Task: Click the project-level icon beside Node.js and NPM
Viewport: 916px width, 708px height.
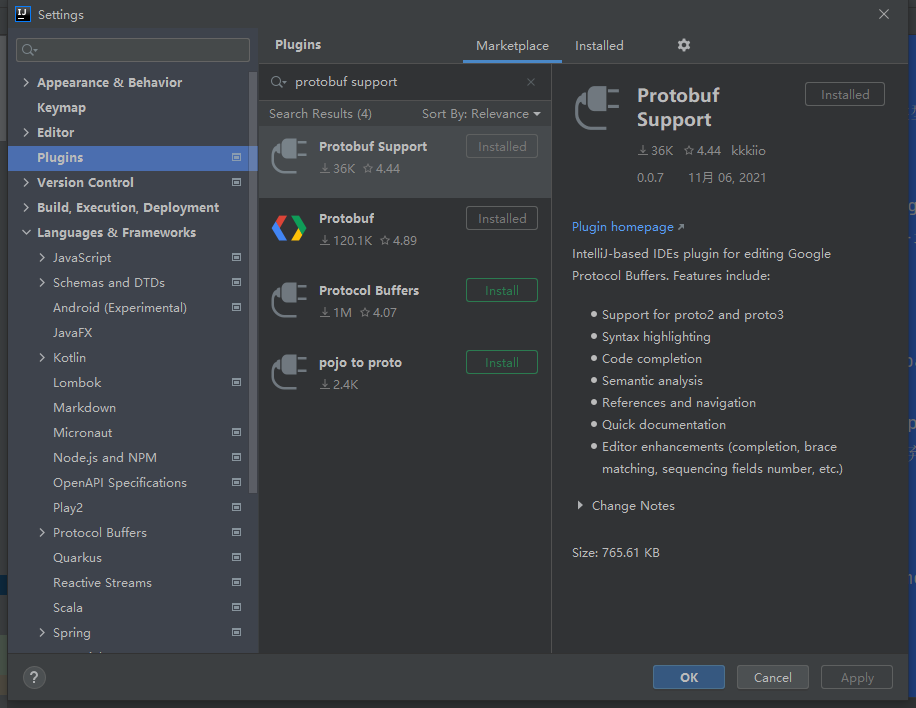Action: [x=237, y=457]
